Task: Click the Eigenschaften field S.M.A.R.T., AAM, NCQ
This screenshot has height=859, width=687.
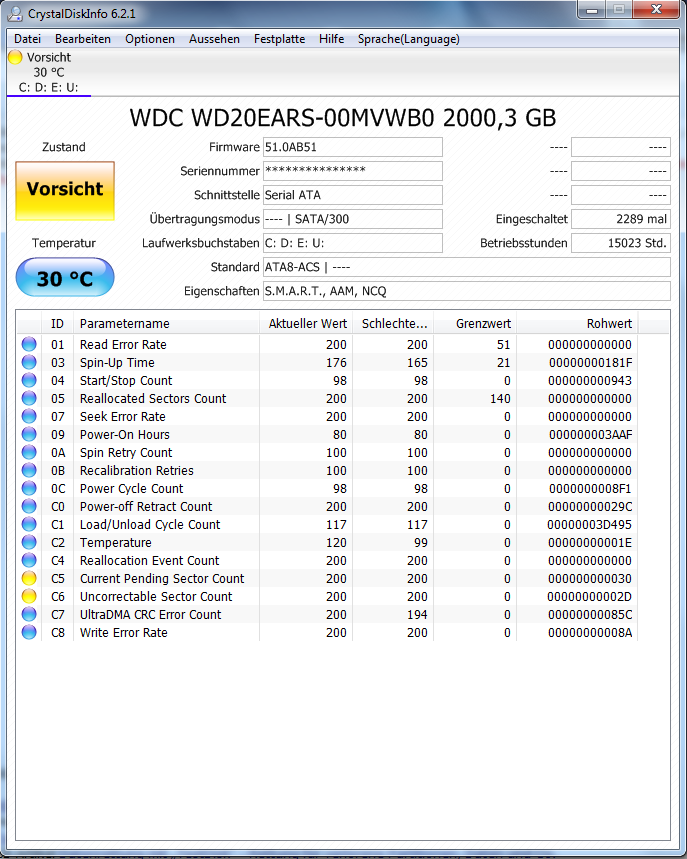Action: coord(467,291)
